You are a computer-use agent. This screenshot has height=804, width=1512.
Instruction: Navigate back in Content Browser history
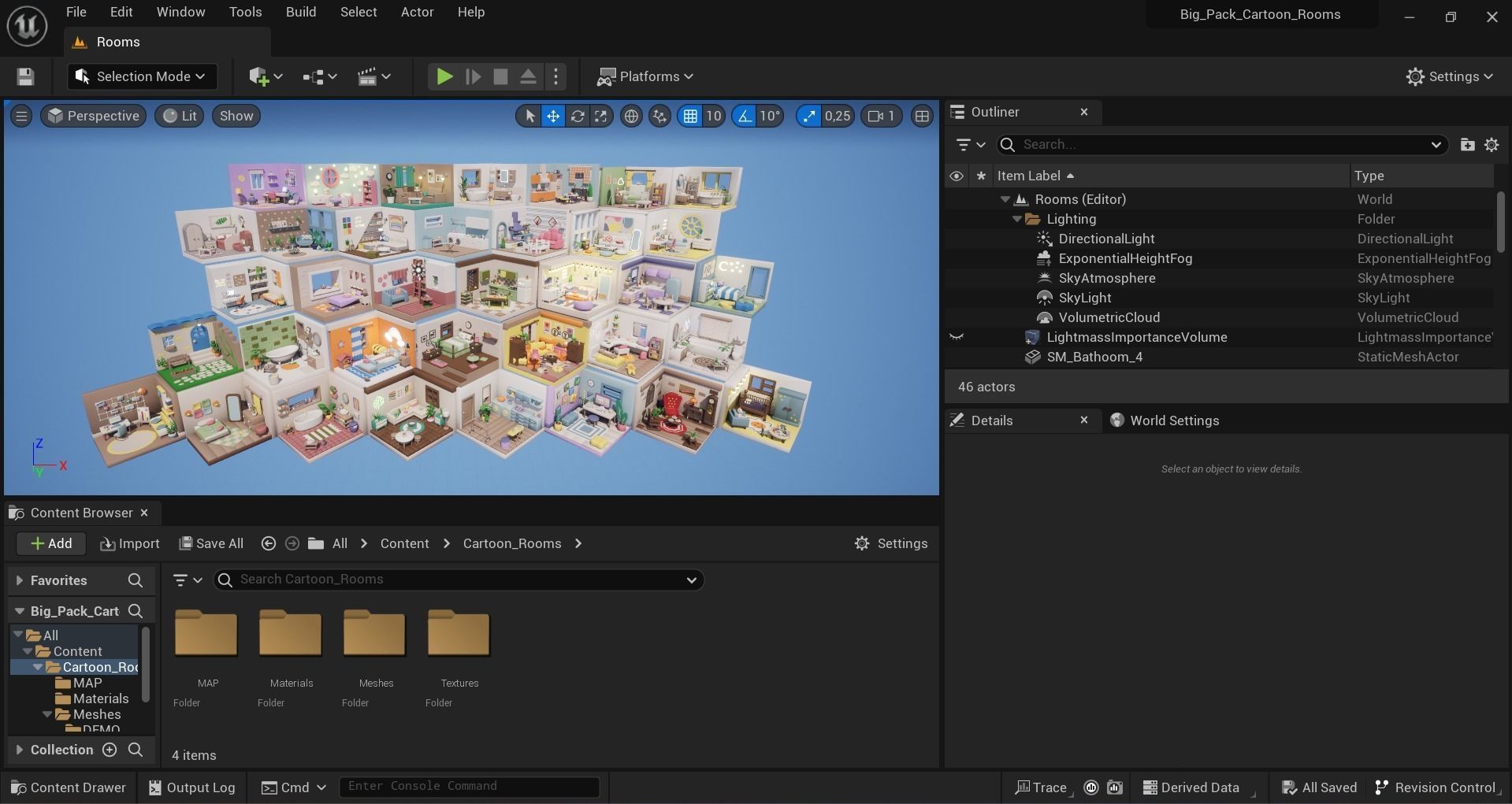point(268,543)
